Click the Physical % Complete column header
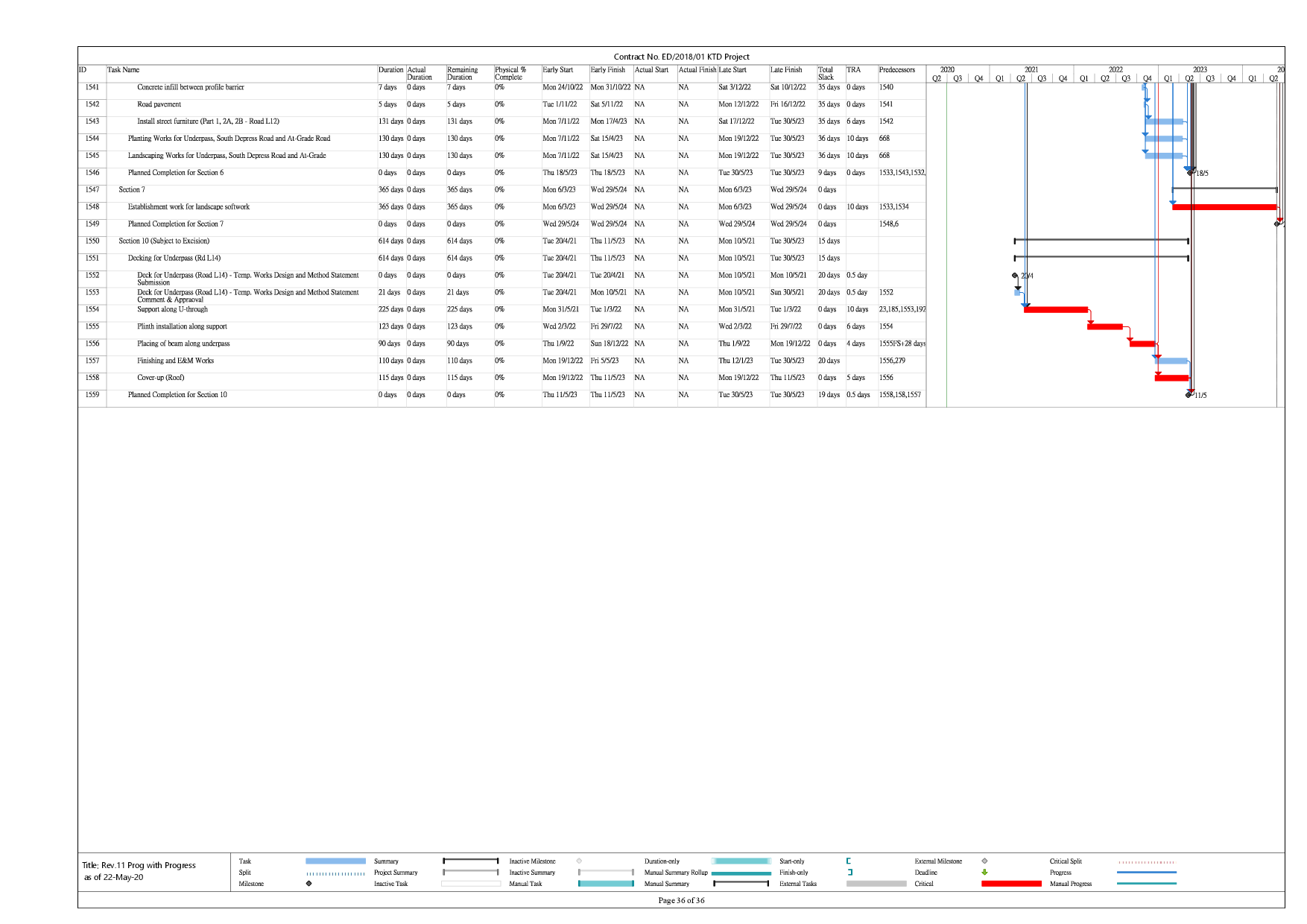Viewport: 1307px width, 924px height. [510, 73]
